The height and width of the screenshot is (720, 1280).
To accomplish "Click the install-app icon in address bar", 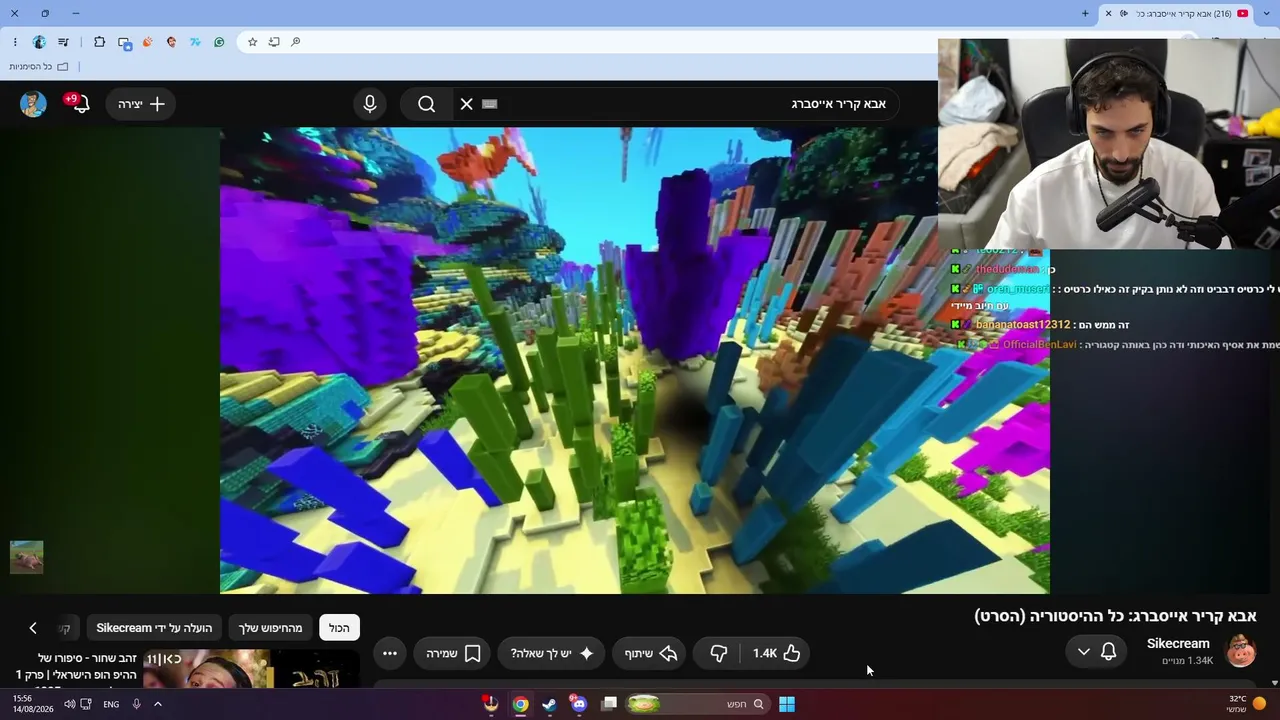I will (x=274, y=42).
